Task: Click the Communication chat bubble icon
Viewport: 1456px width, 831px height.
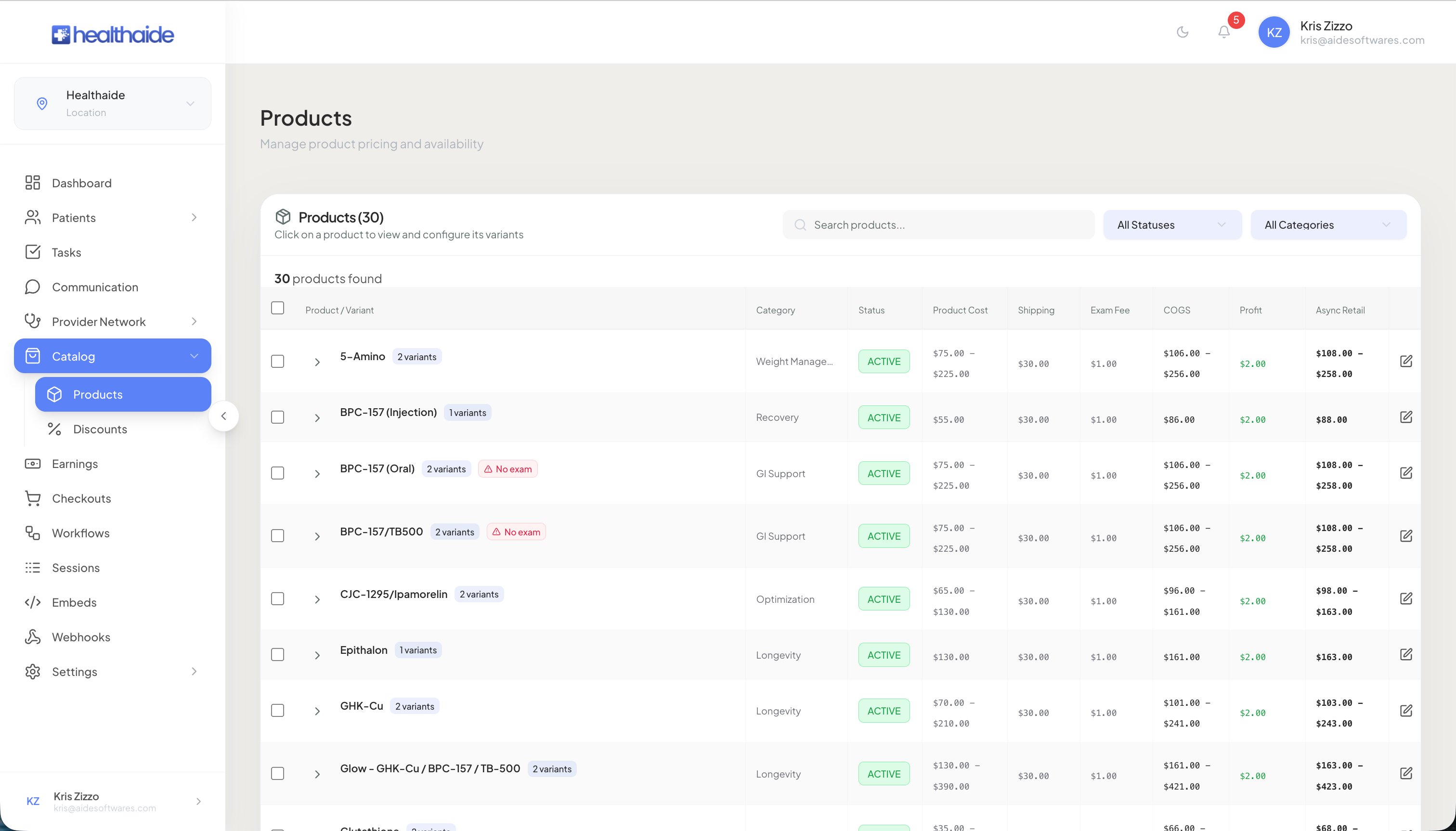Action: (33, 286)
